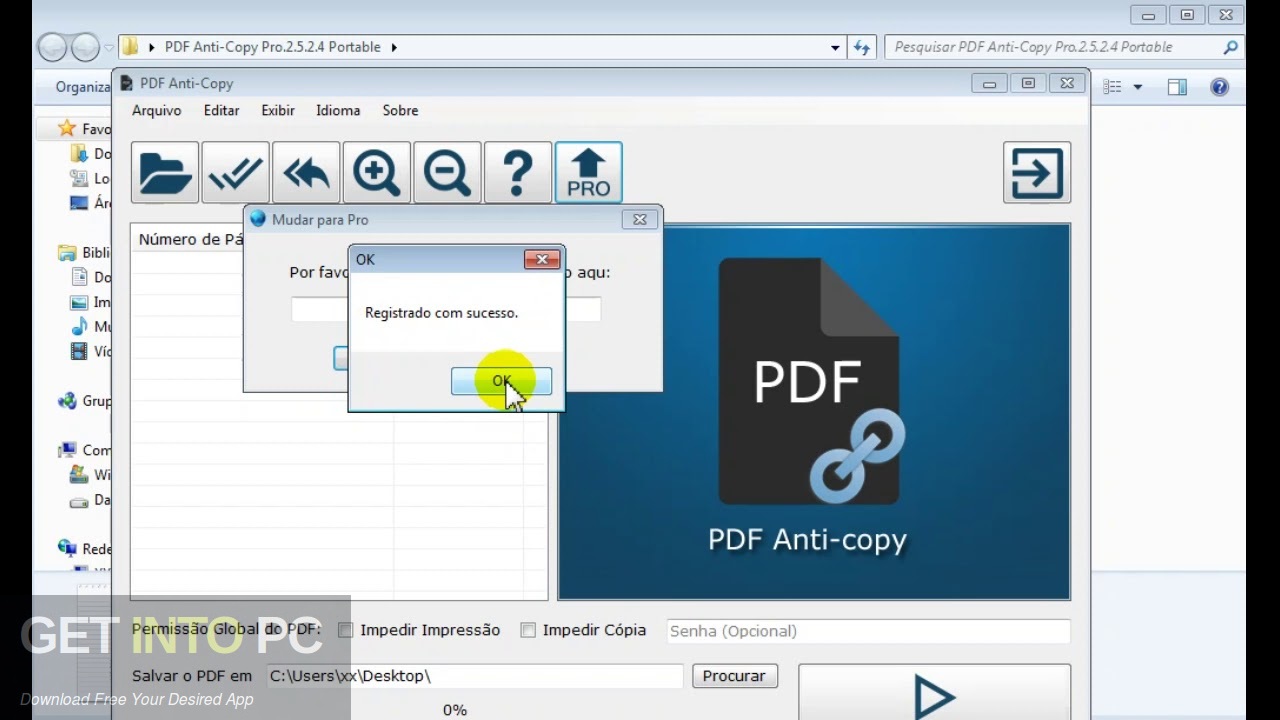Open the Exibir menu
The image size is (1280, 720).
[278, 110]
